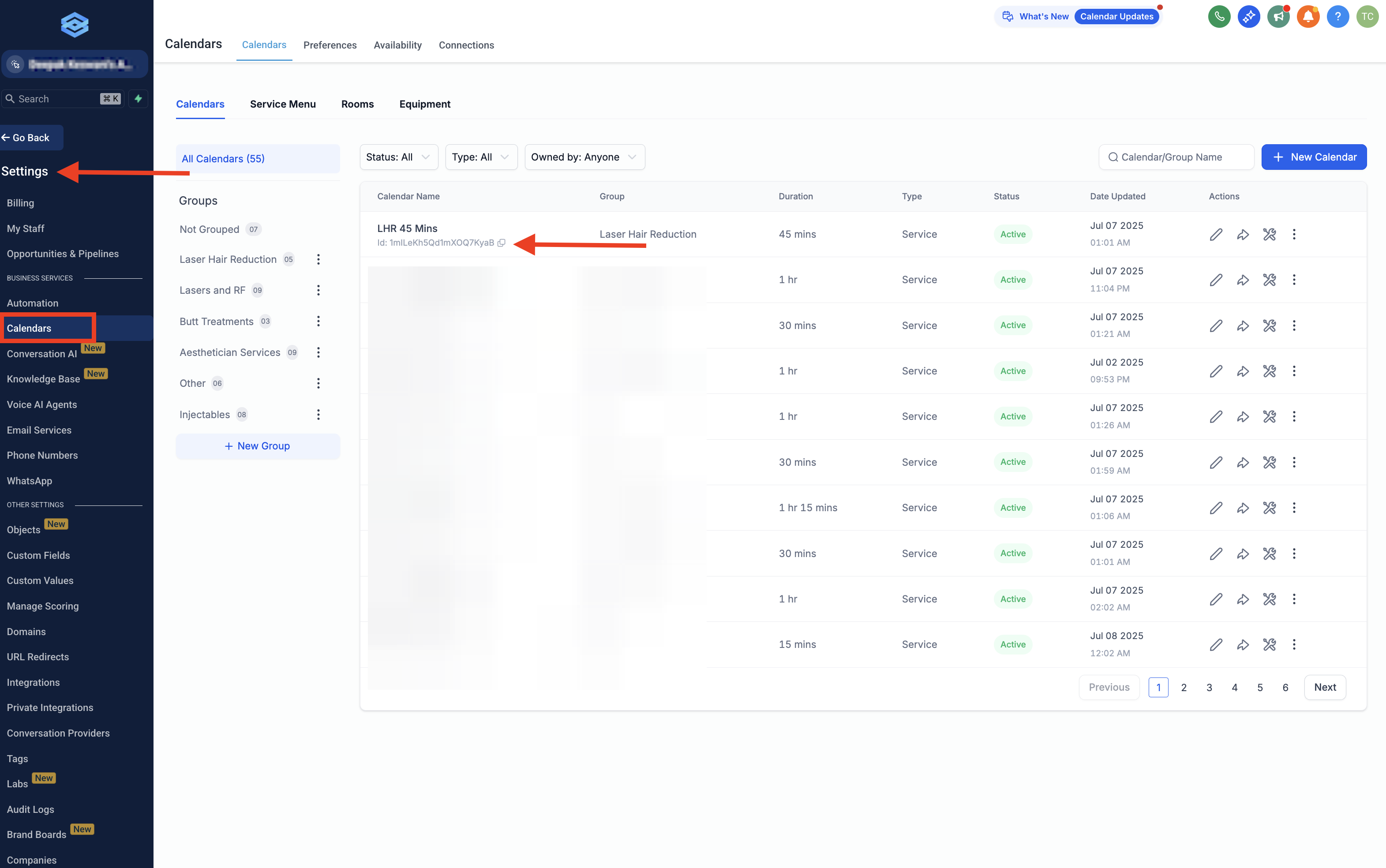Select the Injectables group
Viewport: 1386px width, 868px height.
[204, 415]
